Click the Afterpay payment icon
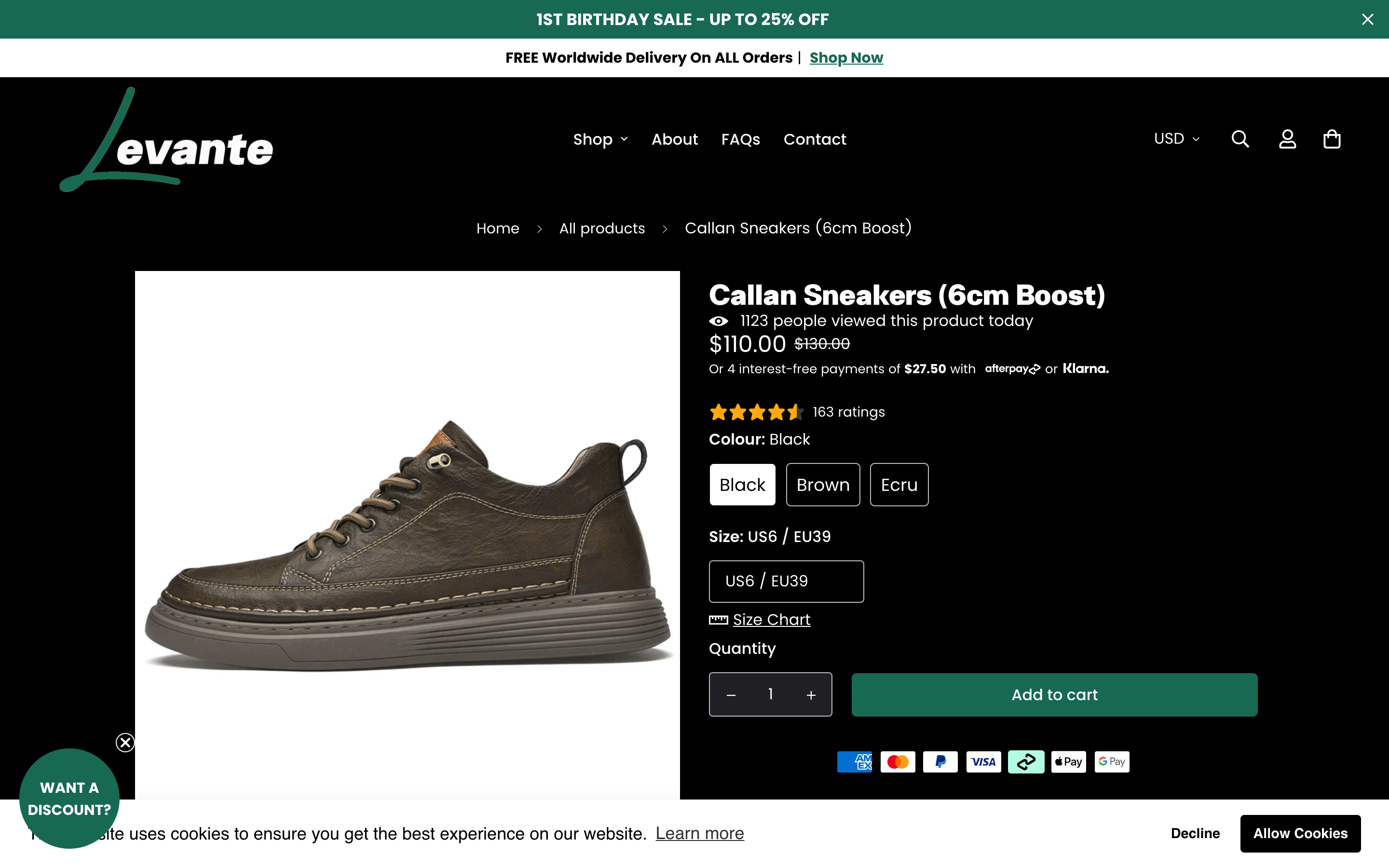Screen dimensions: 1389x868 click(x=1026, y=761)
